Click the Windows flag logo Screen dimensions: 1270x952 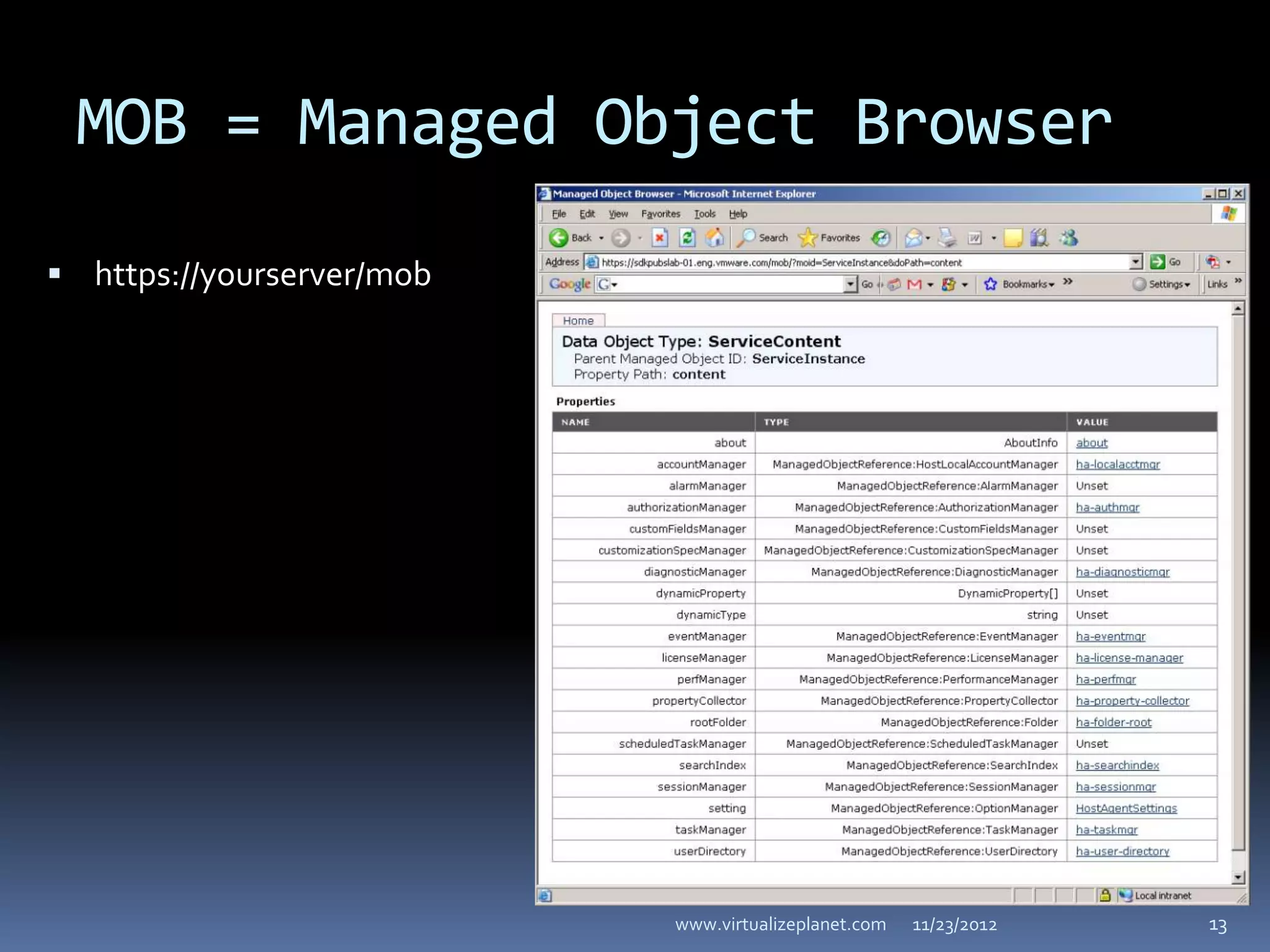pos(1228,214)
